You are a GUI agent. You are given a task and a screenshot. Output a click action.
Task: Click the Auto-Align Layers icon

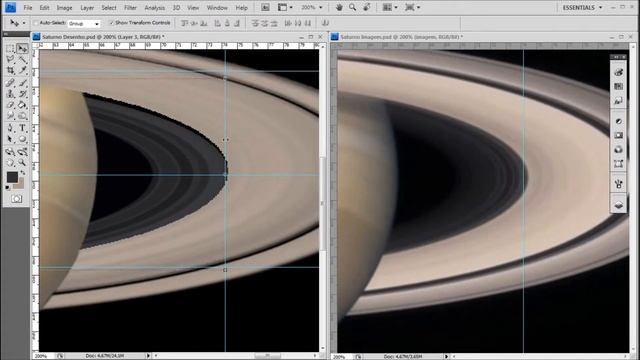click(325, 23)
